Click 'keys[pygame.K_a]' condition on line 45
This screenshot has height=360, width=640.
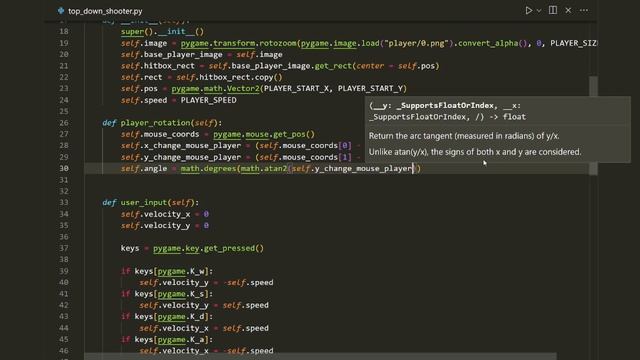click(x=173, y=339)
